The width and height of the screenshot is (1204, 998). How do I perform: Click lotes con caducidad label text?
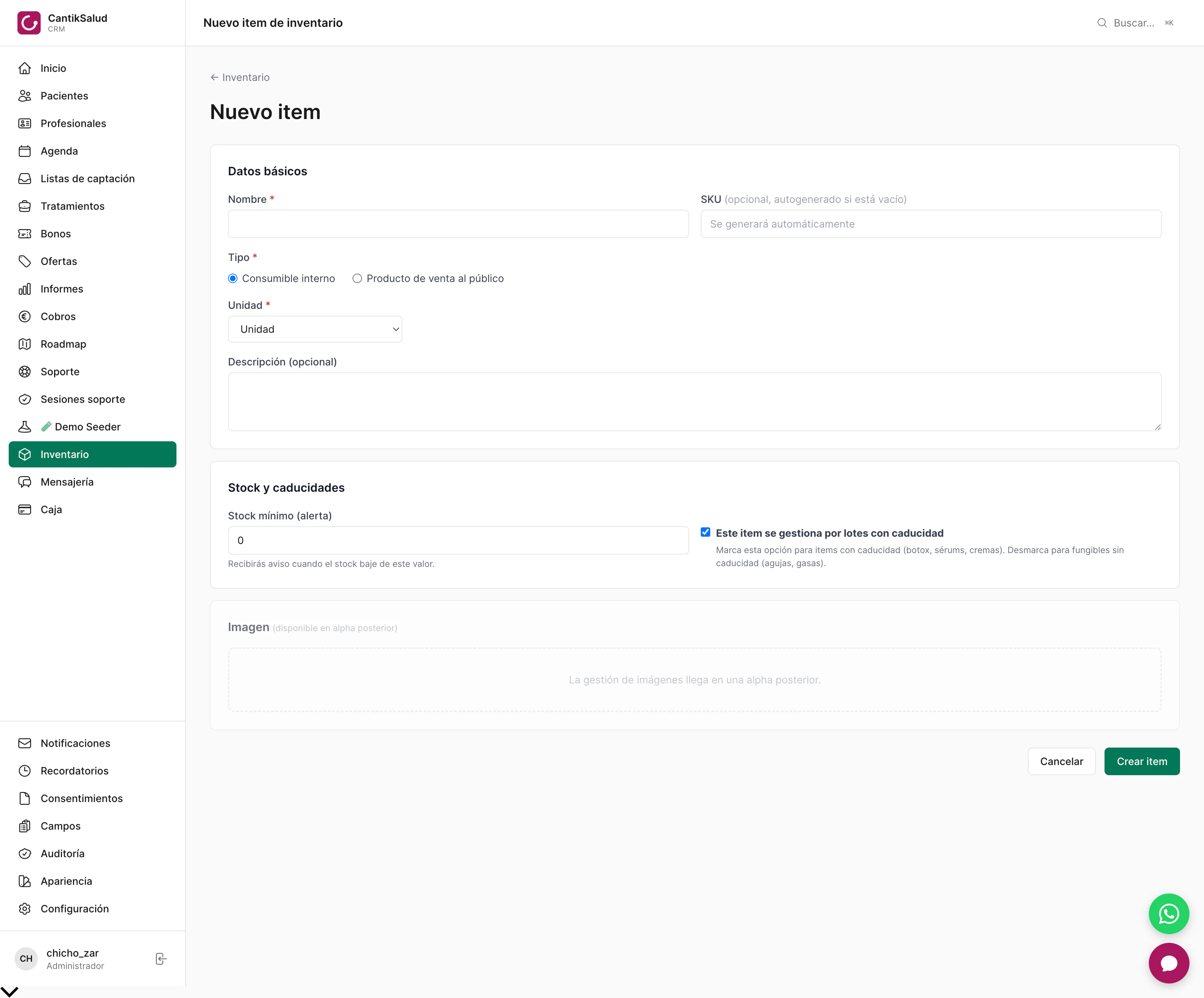(x=829, y=533)
